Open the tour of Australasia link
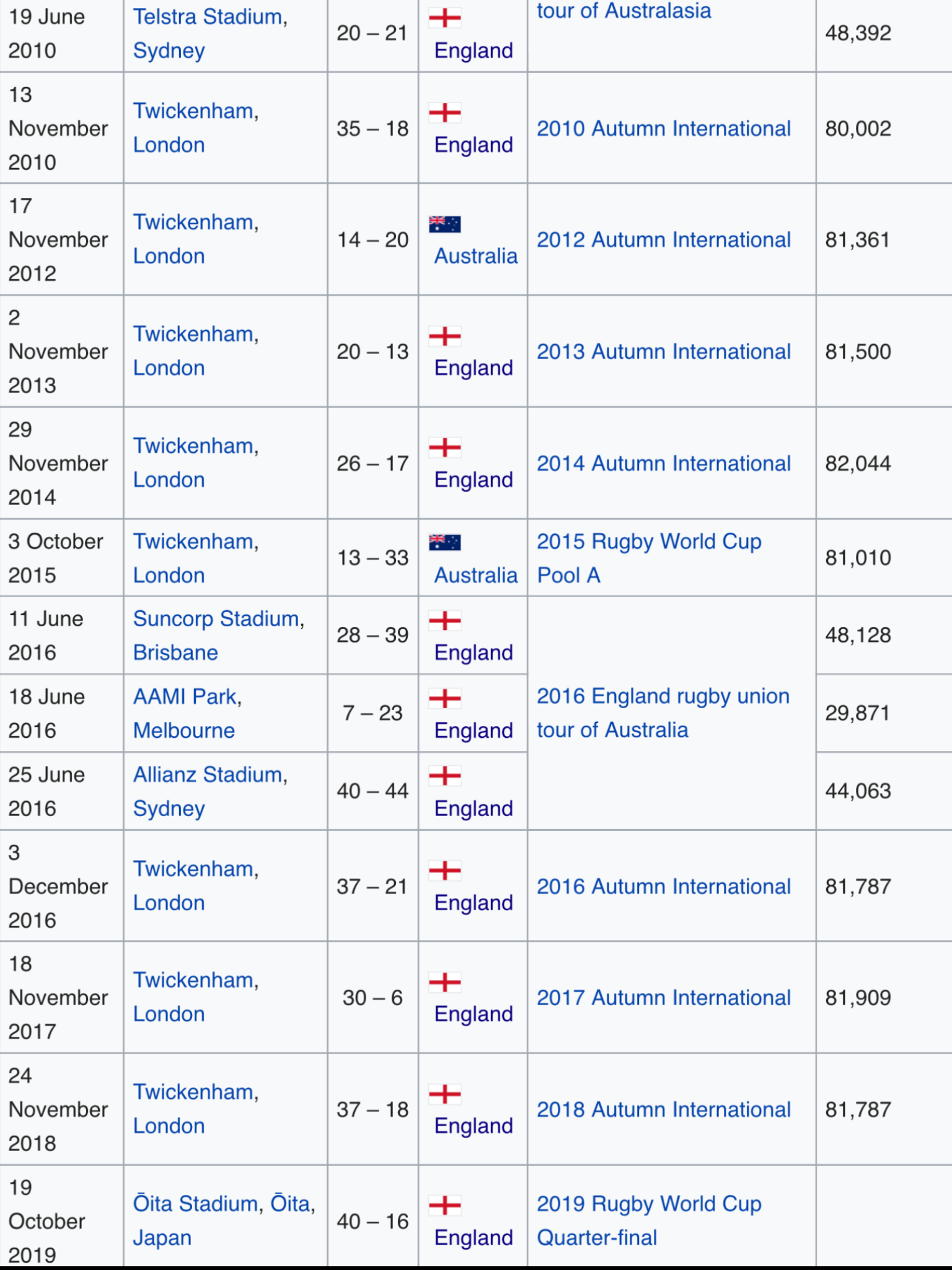Screen dimensions: 952x1270 tap(624, 11)
